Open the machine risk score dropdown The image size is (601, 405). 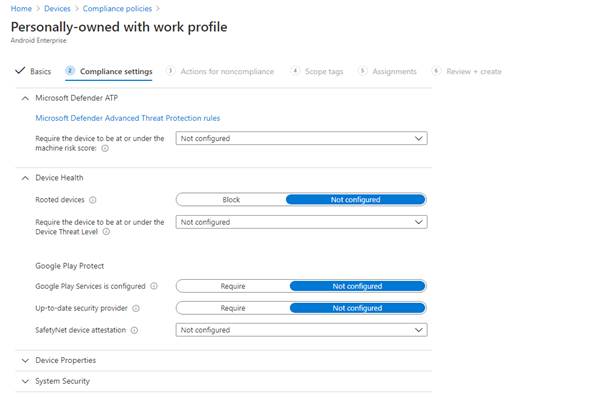[301, 139]
